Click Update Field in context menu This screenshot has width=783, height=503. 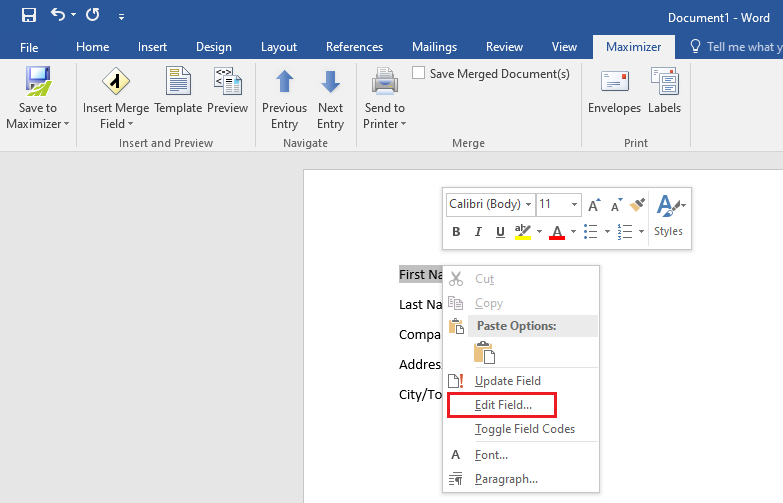507,381
